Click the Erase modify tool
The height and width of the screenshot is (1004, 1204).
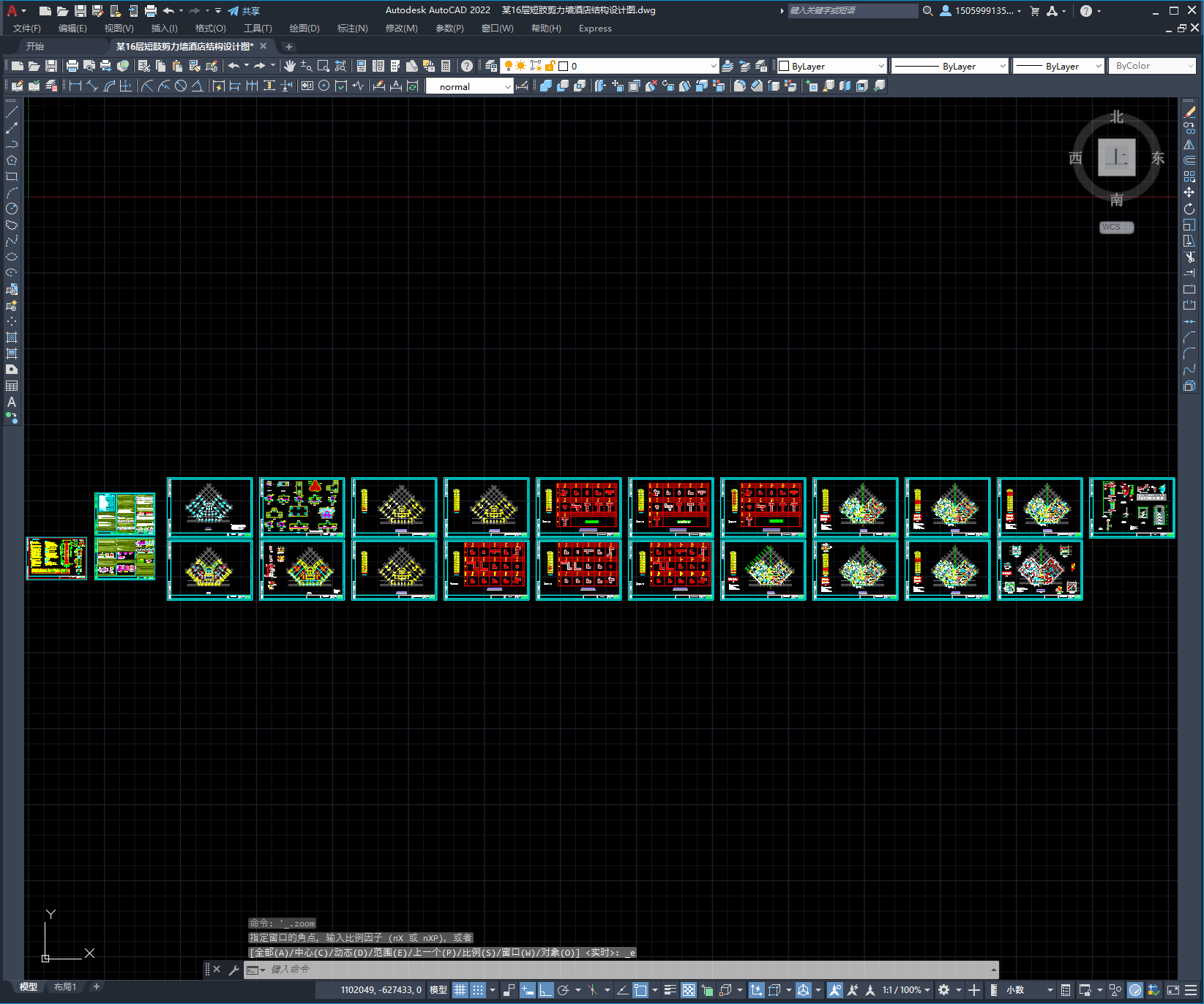click(x=1189, y=112)
